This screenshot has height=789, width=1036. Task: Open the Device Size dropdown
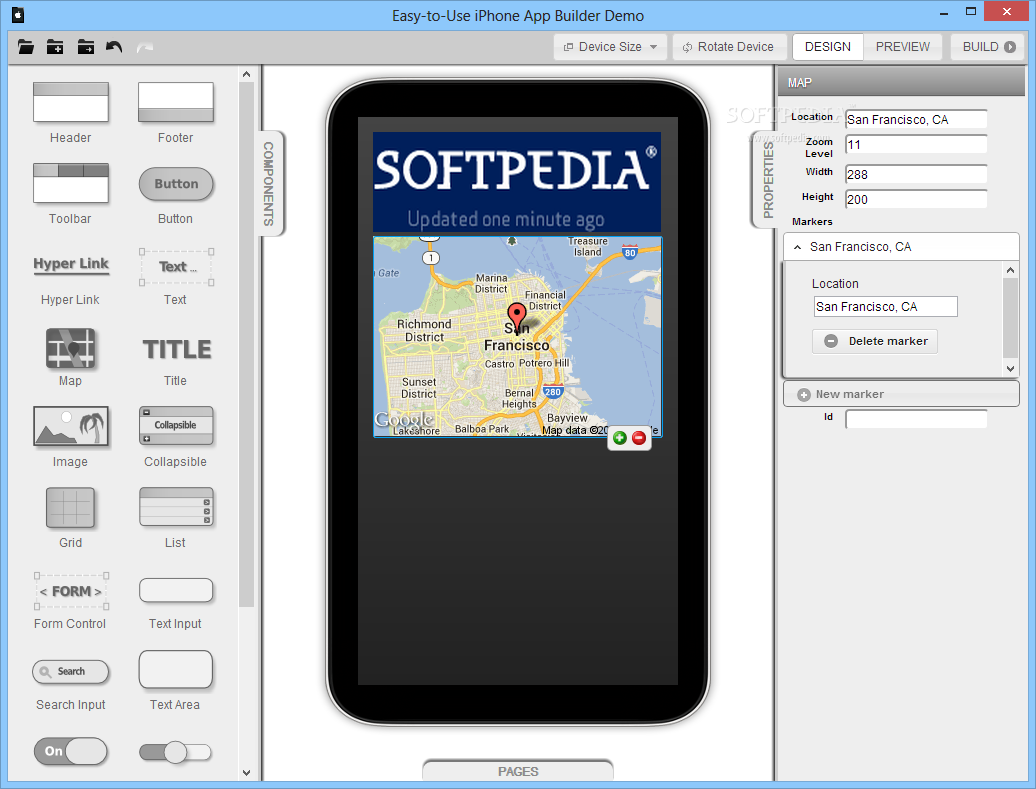tap(610, 47)
